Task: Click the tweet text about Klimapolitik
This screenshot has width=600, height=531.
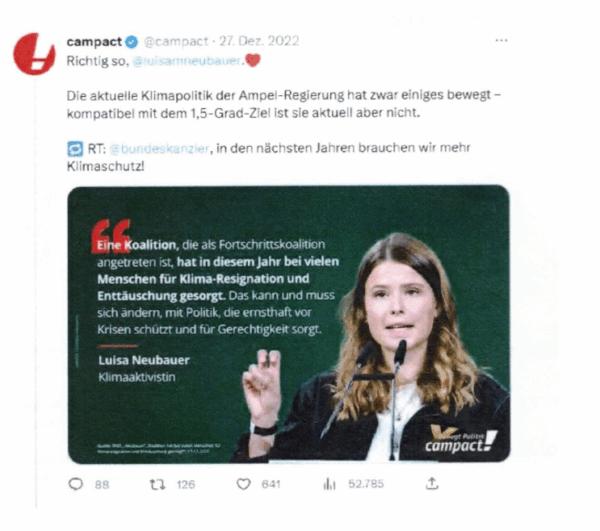Action: [x=284, y=104]
